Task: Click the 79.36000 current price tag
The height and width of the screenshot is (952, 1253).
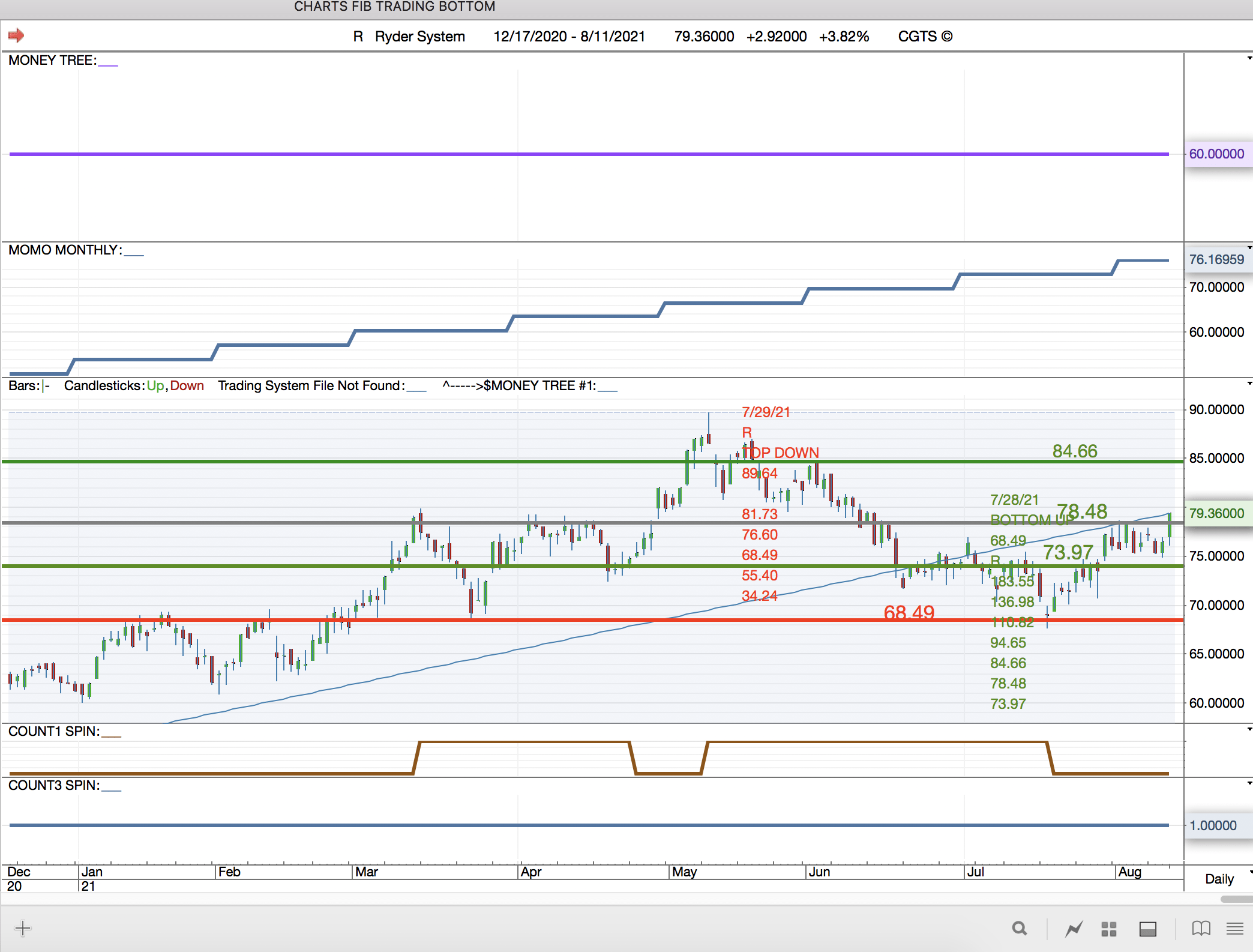Action: point(1216,513)
